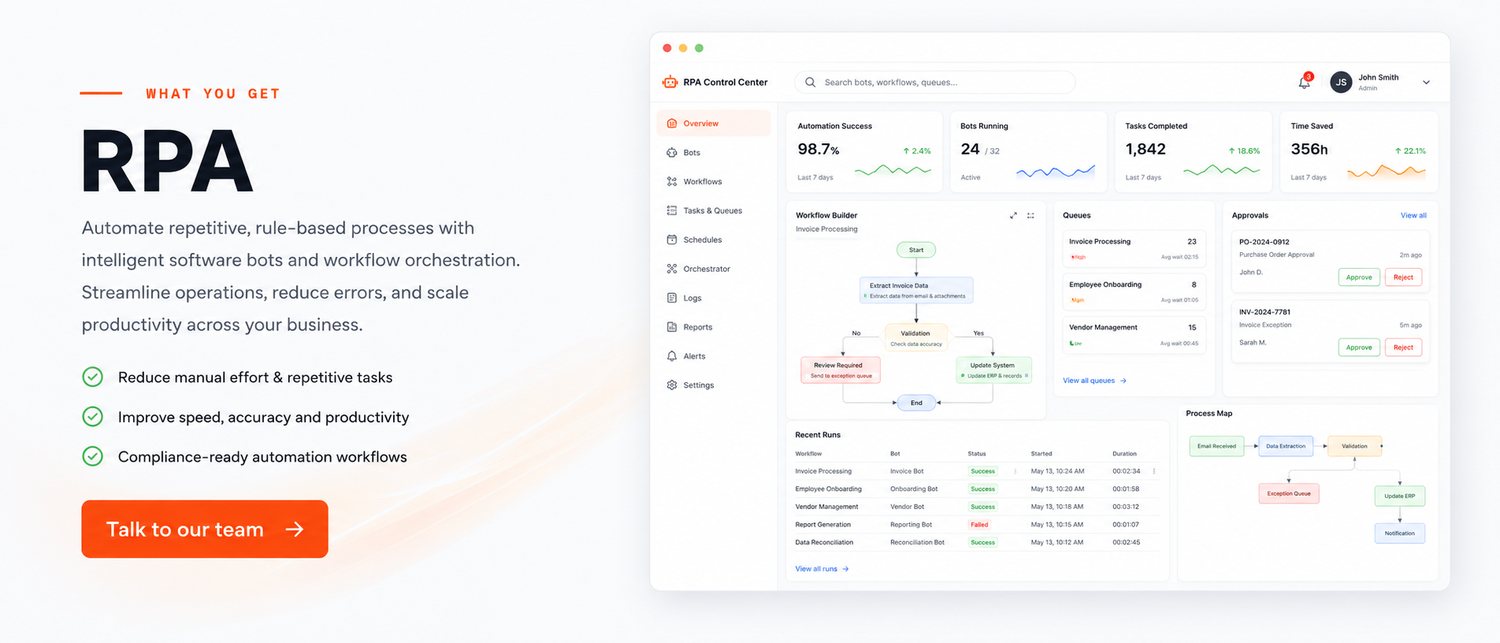
Task: Expand the John Smith account dropdown
Action: point(1426,83)
